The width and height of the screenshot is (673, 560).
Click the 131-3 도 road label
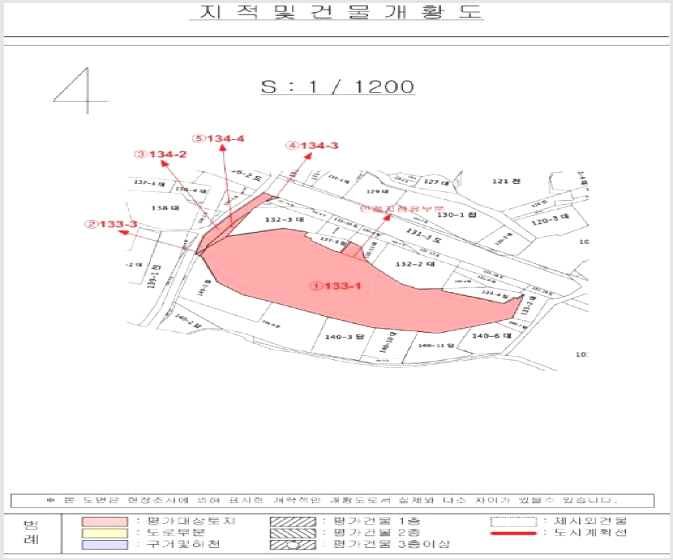tap(423, 236)
